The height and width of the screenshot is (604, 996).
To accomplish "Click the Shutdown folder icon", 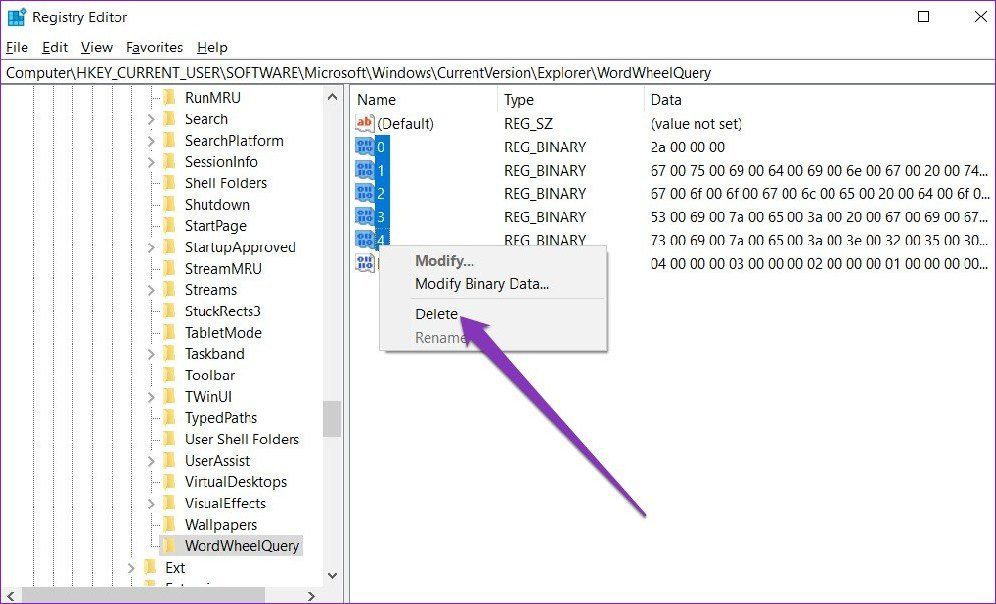I will [169, 205].
